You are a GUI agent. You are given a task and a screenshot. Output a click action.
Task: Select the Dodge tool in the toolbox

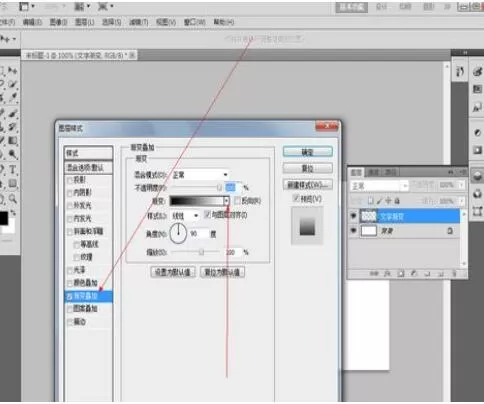click(x=12, y=154)
